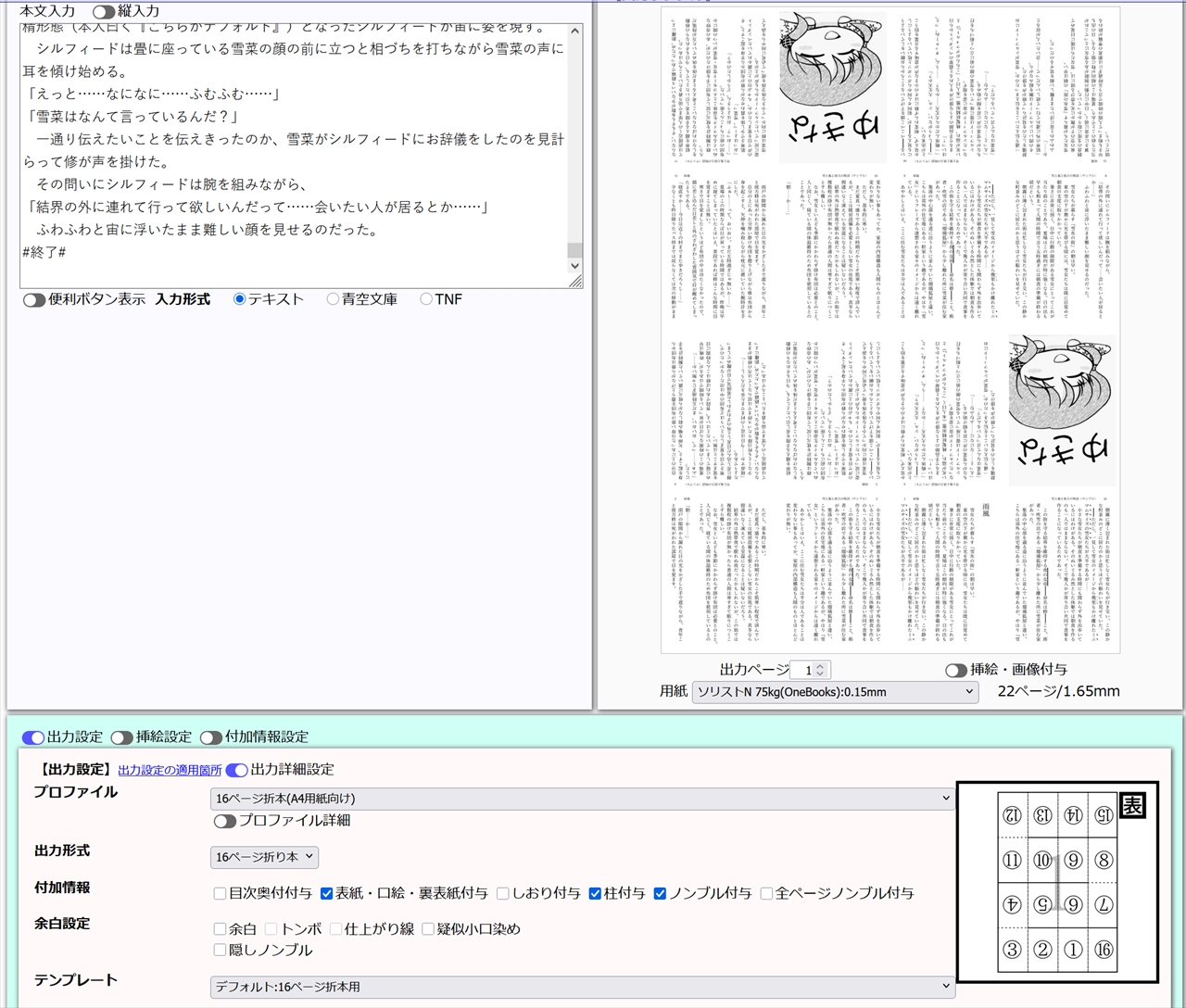Viewport: 1186px width, 1008px height.
Task: Expand the プロファイル詳細 section
Action: pos(225,821)
